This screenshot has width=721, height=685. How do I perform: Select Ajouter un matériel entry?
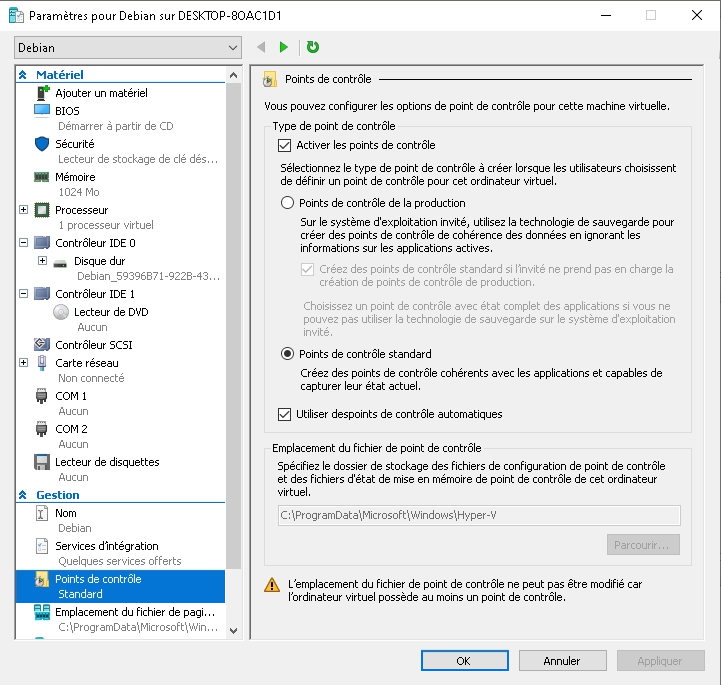click(x=101, y=93)
